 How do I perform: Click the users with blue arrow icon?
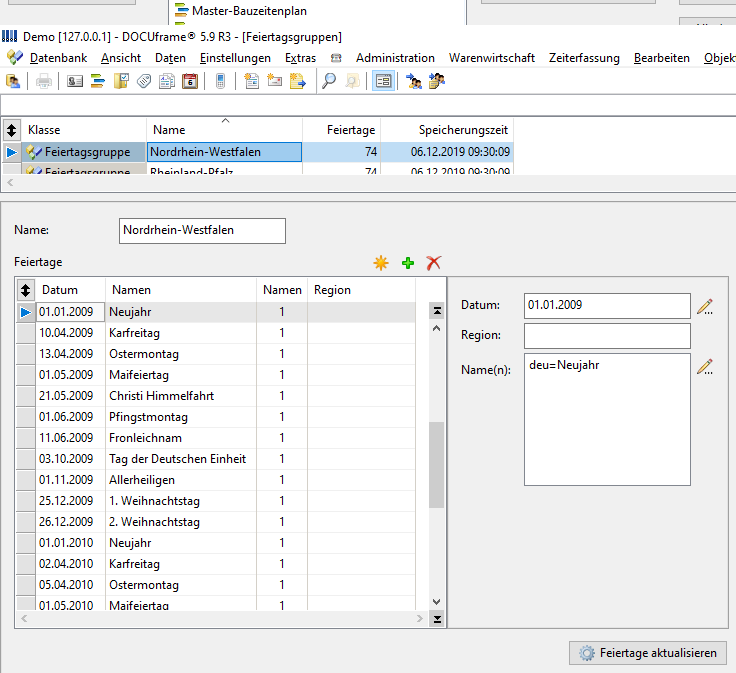coord(414,81)
